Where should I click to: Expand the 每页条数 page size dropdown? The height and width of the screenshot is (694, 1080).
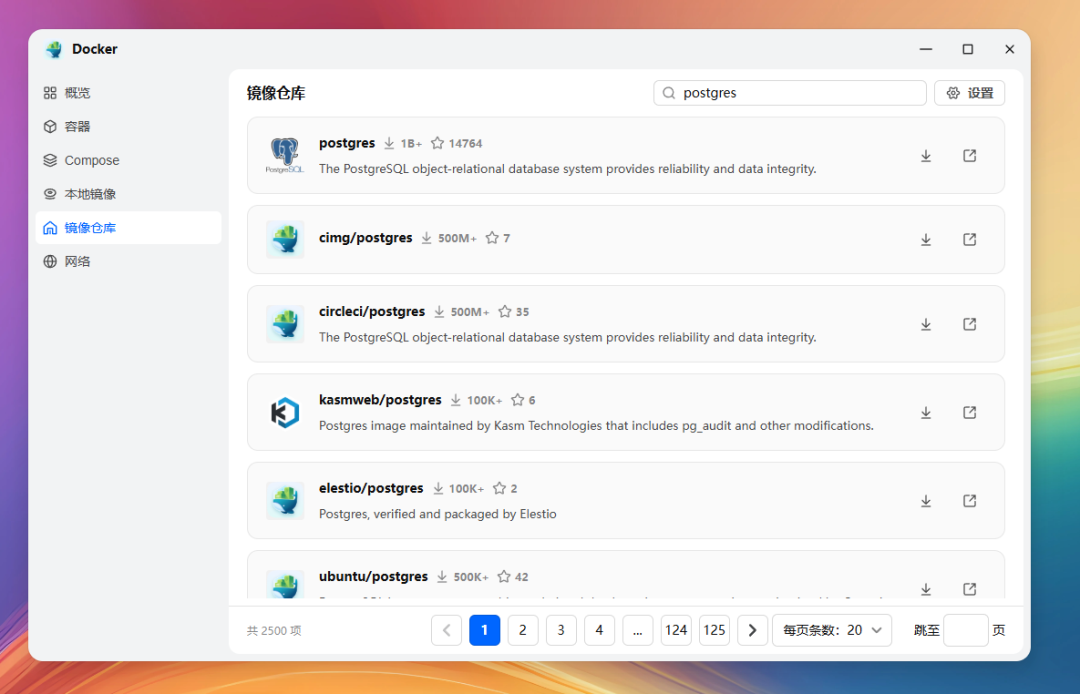(832, 630)
